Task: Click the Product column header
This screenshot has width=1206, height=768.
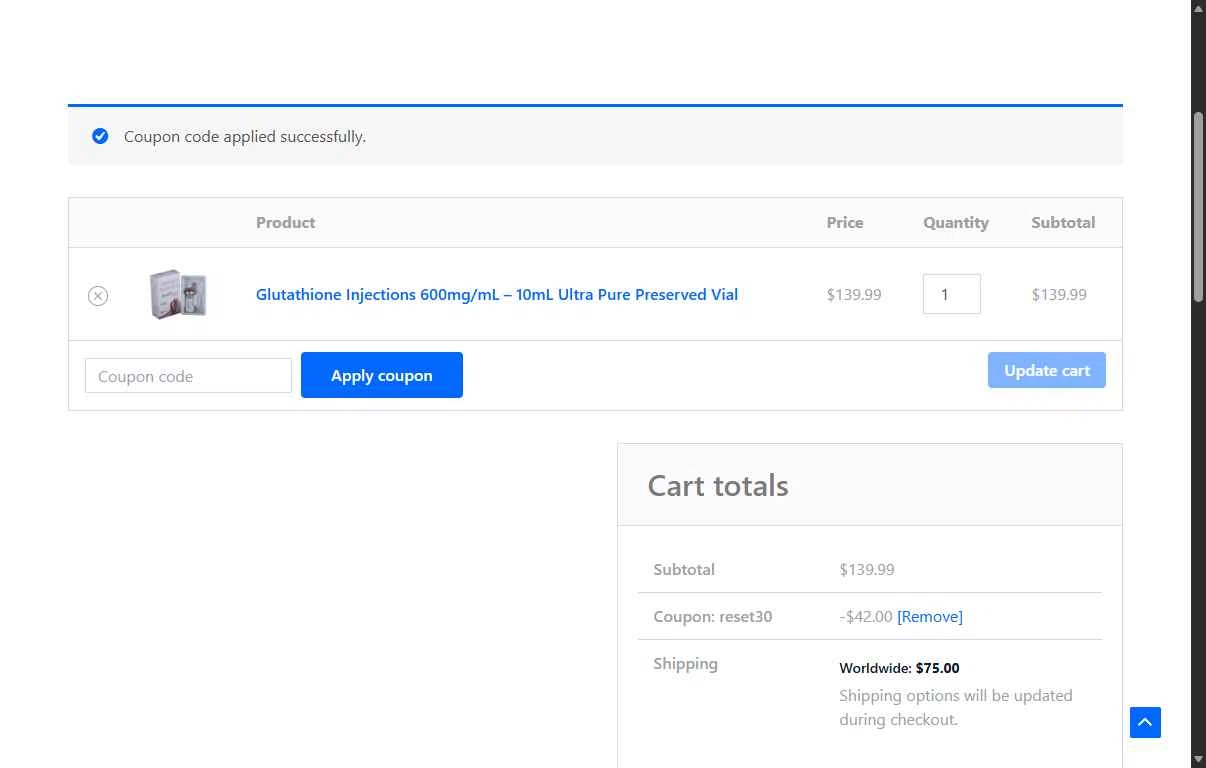Action: [286, 222]
